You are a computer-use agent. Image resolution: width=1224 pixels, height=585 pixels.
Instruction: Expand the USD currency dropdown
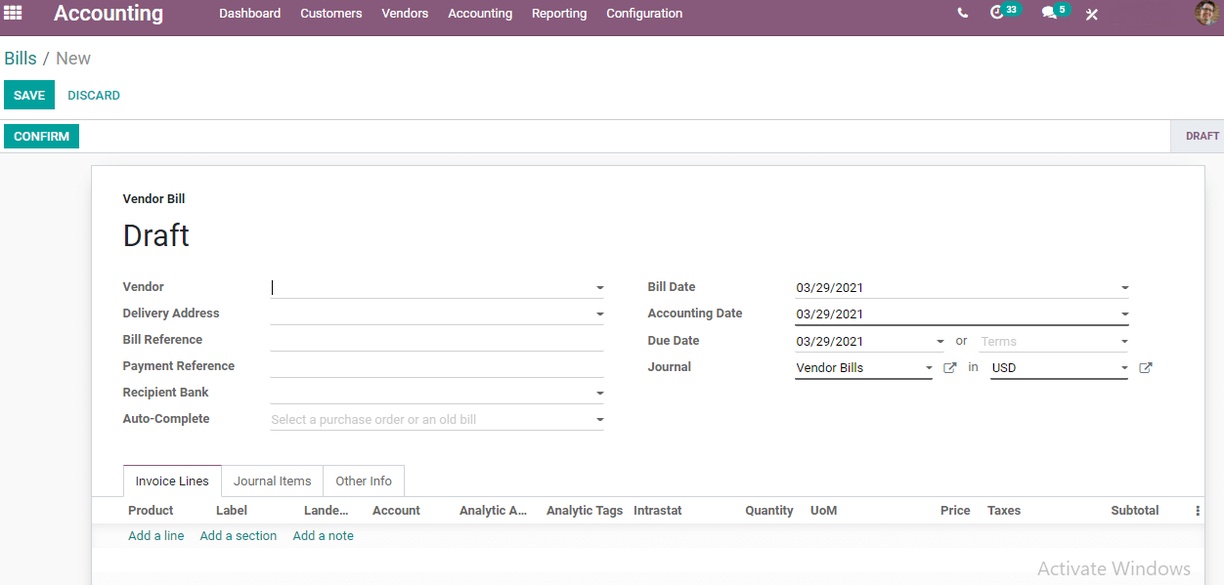[x=1125, y=368]
